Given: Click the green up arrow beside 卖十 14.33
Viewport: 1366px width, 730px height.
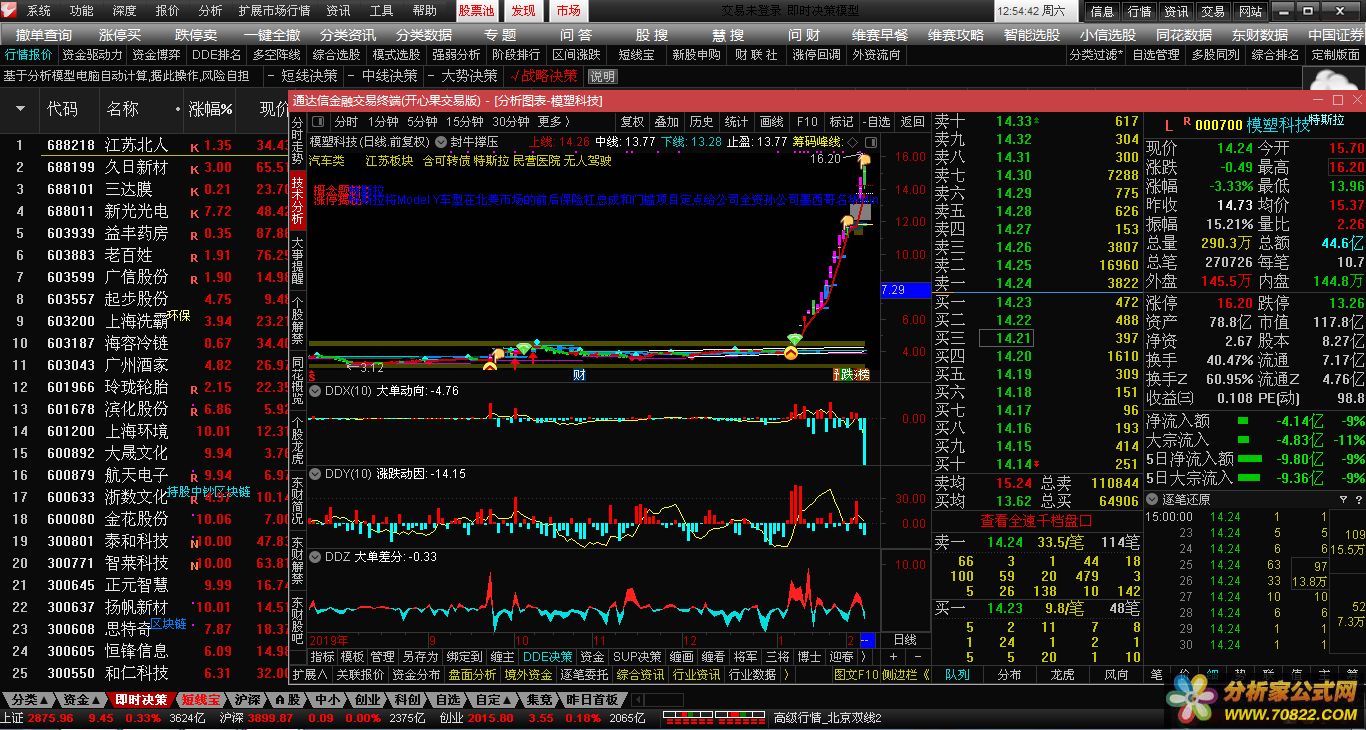Looking at the screenshot, I should (1036, 122).
